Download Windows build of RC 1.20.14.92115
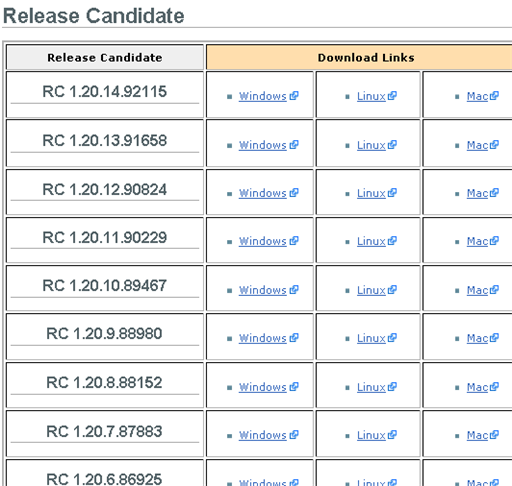Screen dimensions: 512x486 tap(262, 96)
